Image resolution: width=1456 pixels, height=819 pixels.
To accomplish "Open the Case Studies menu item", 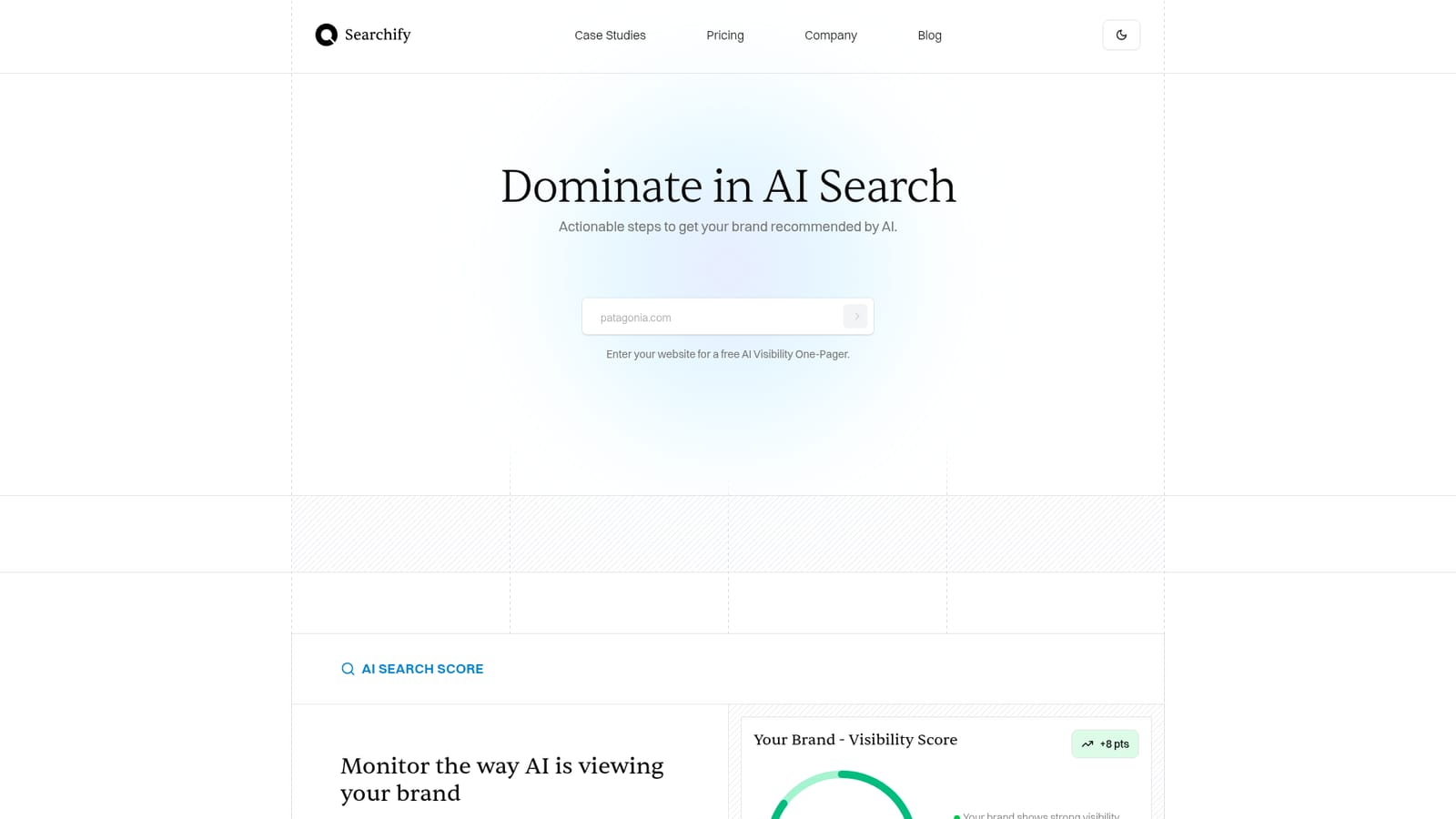I will pos(610,35).
